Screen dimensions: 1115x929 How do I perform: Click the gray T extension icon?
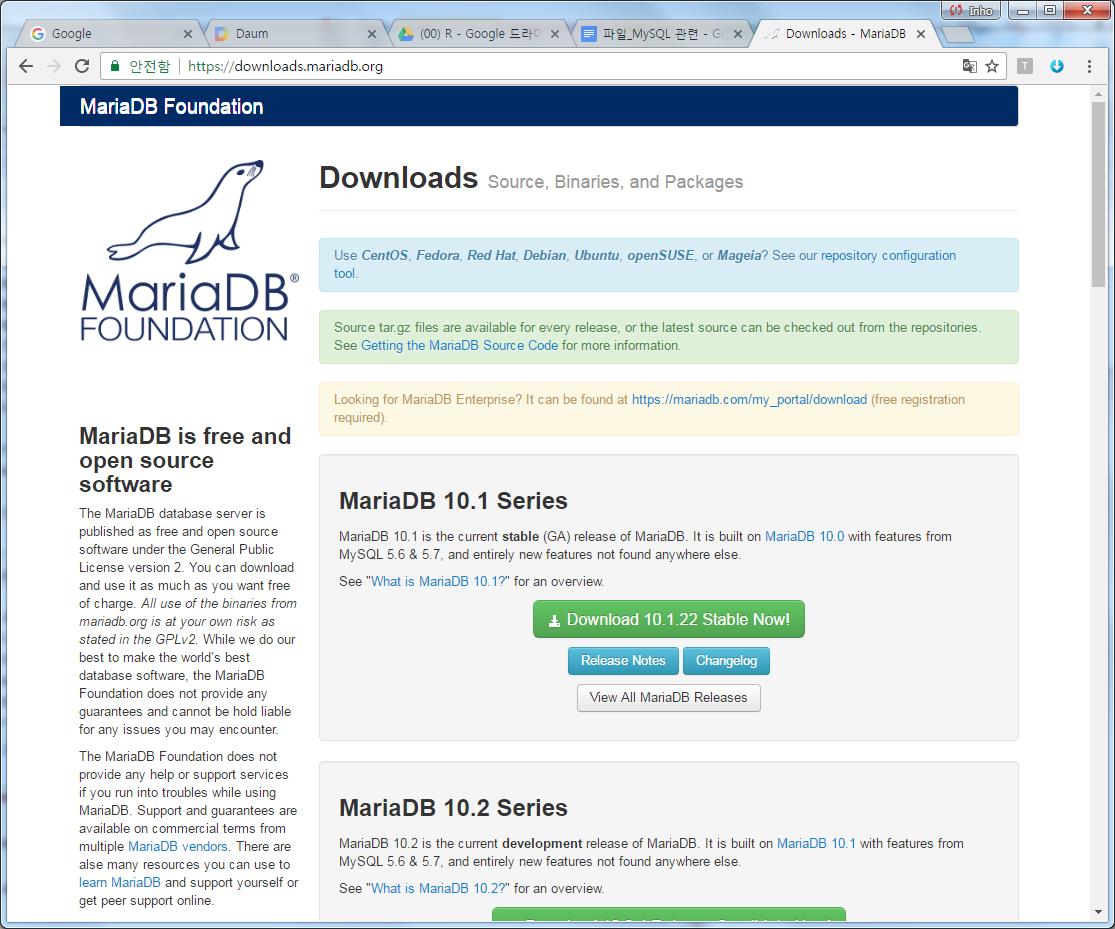coord(1025,66)
